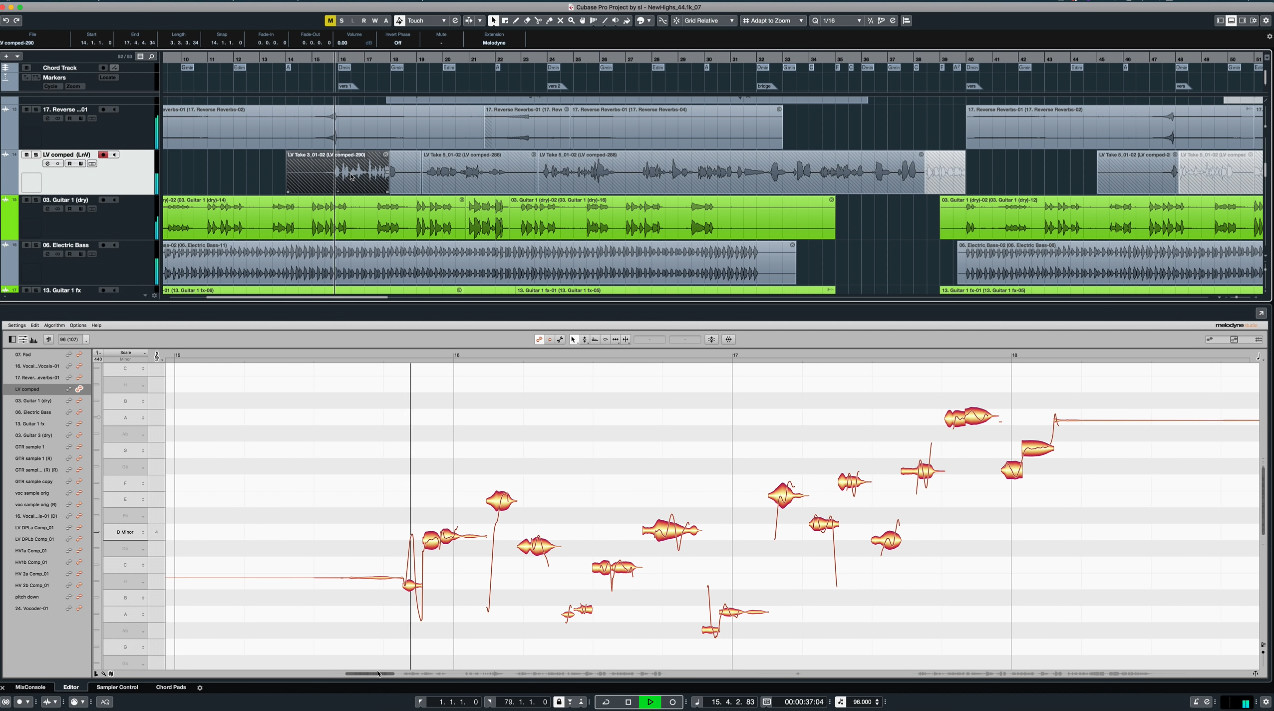This screenshot has width=1274, height=711.
Task: Click the transport Cycle button
Action: (606, 702)
